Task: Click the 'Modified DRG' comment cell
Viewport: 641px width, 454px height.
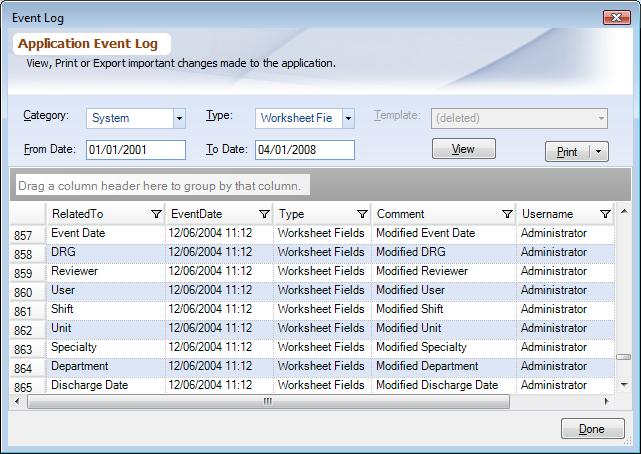Action: 444,252
